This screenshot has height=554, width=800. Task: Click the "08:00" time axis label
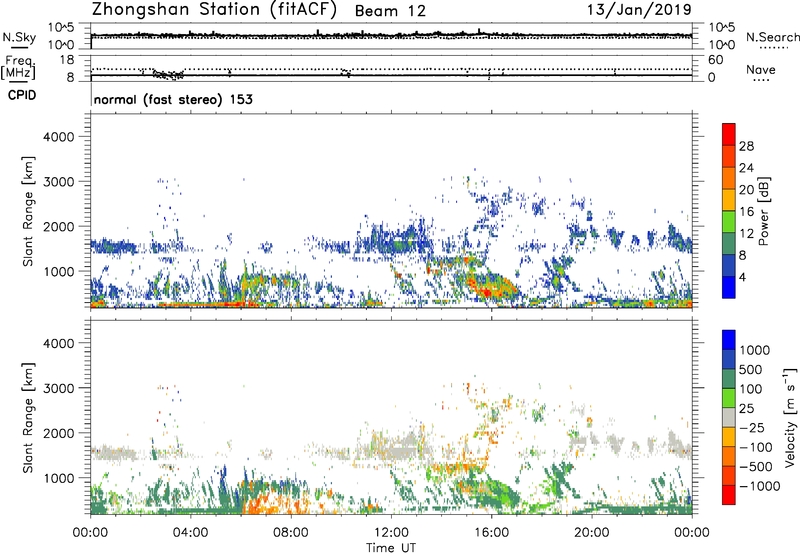291,533
